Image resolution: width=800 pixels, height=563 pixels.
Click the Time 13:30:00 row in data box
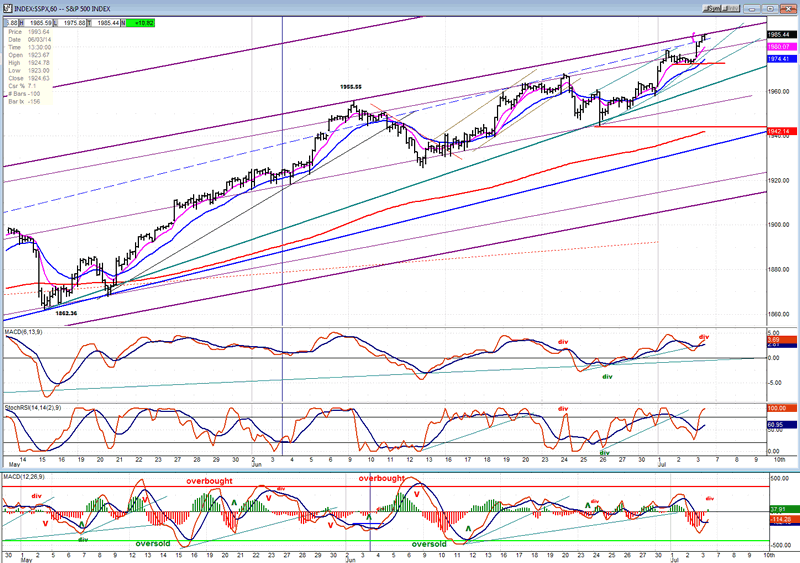pos(29,47)
